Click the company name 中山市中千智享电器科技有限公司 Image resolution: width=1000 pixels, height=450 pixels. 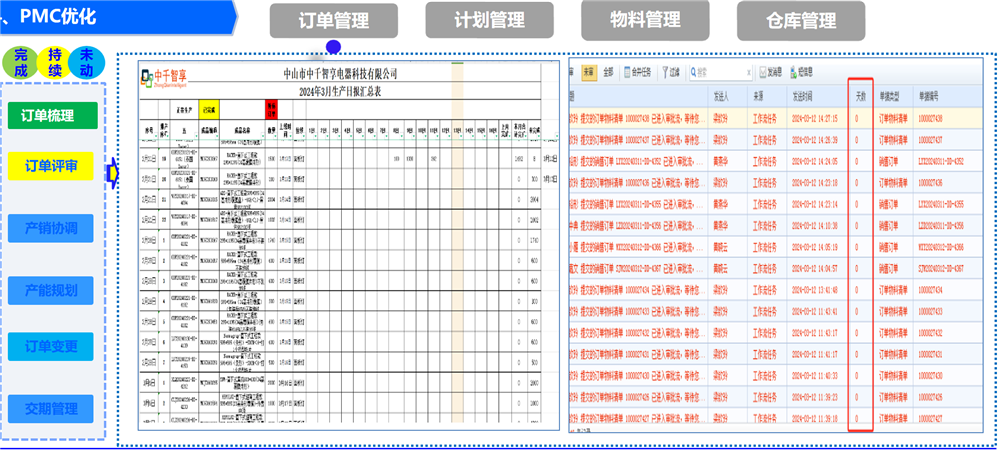[340, 74]
